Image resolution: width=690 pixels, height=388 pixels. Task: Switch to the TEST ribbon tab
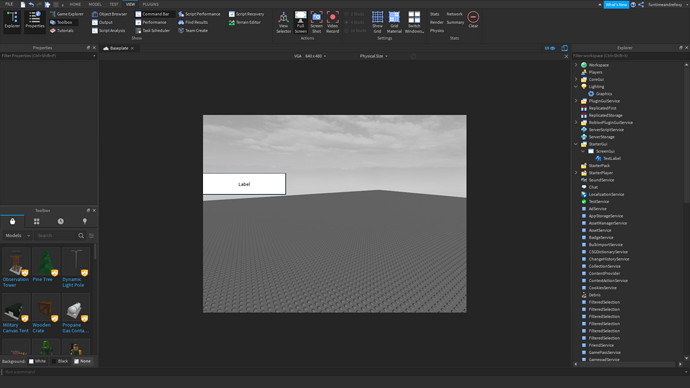pos(114,4)
